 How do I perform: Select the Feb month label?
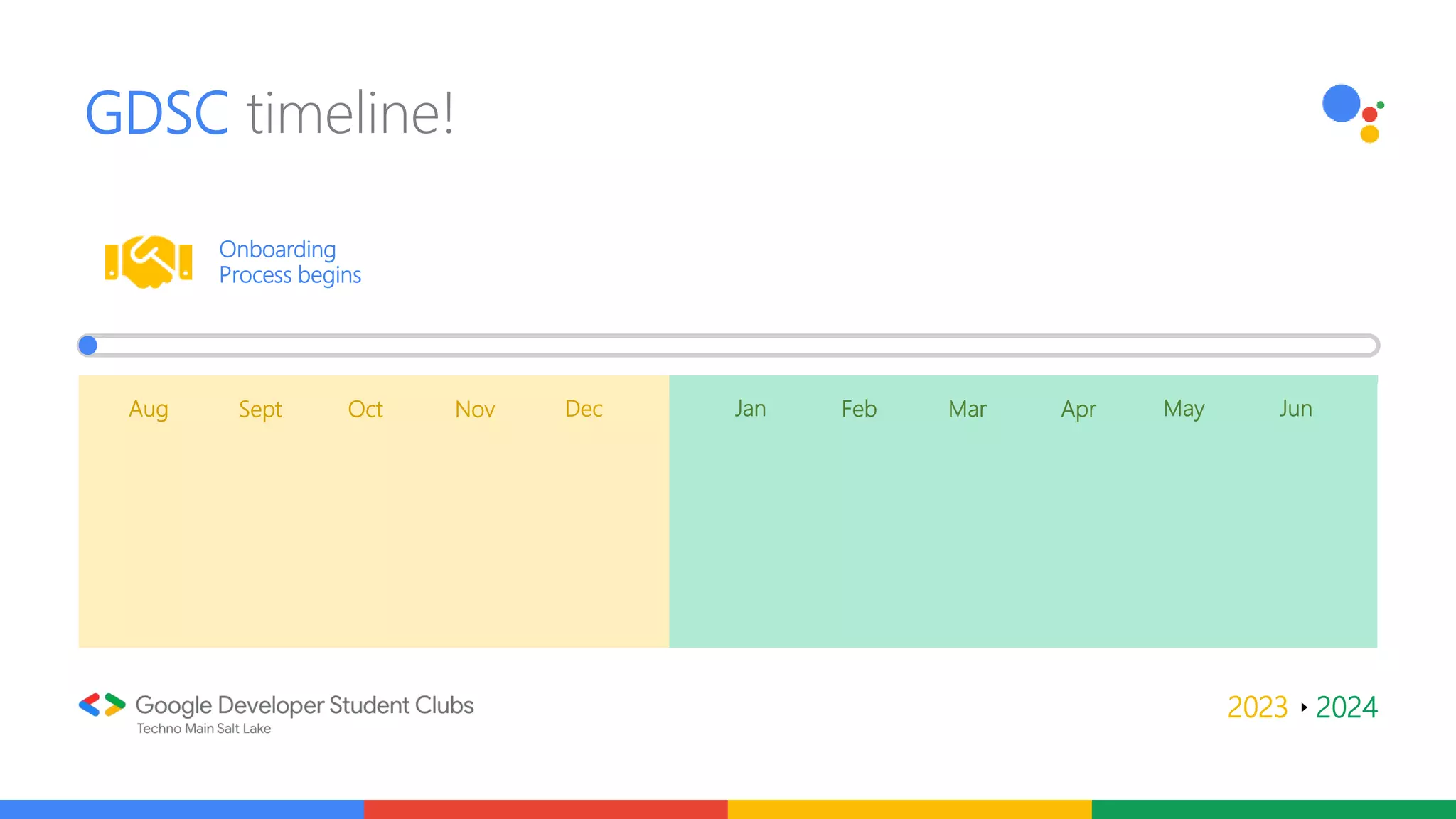(x=859, y=409)
